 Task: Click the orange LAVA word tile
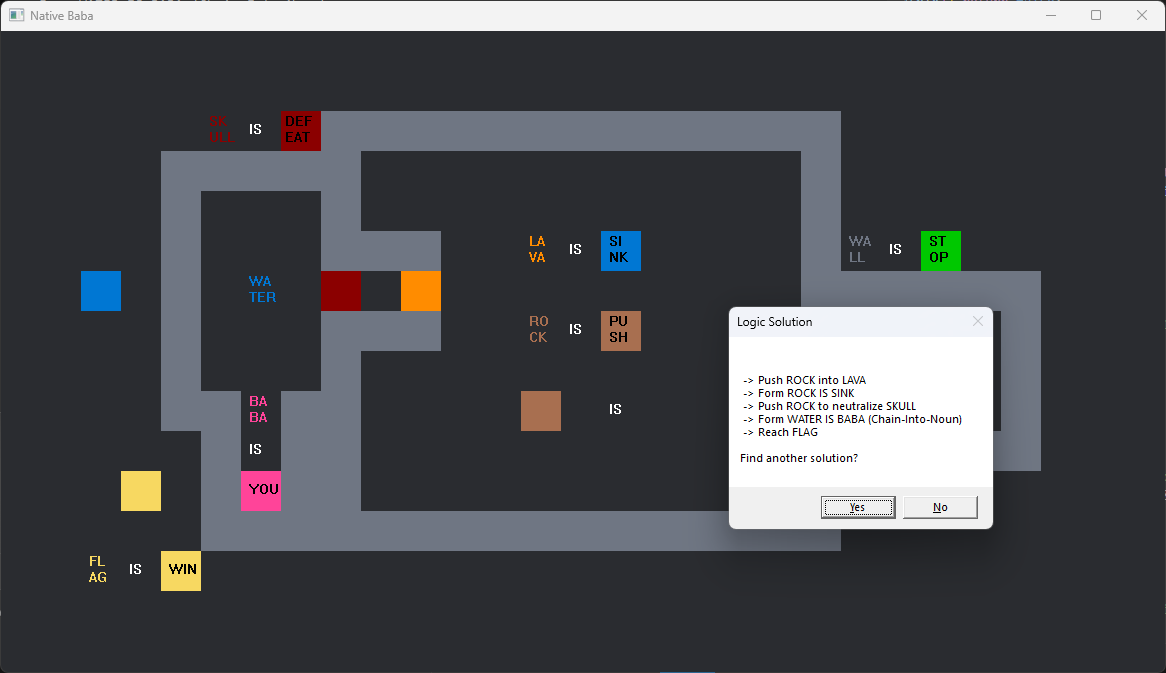(537, 249)
